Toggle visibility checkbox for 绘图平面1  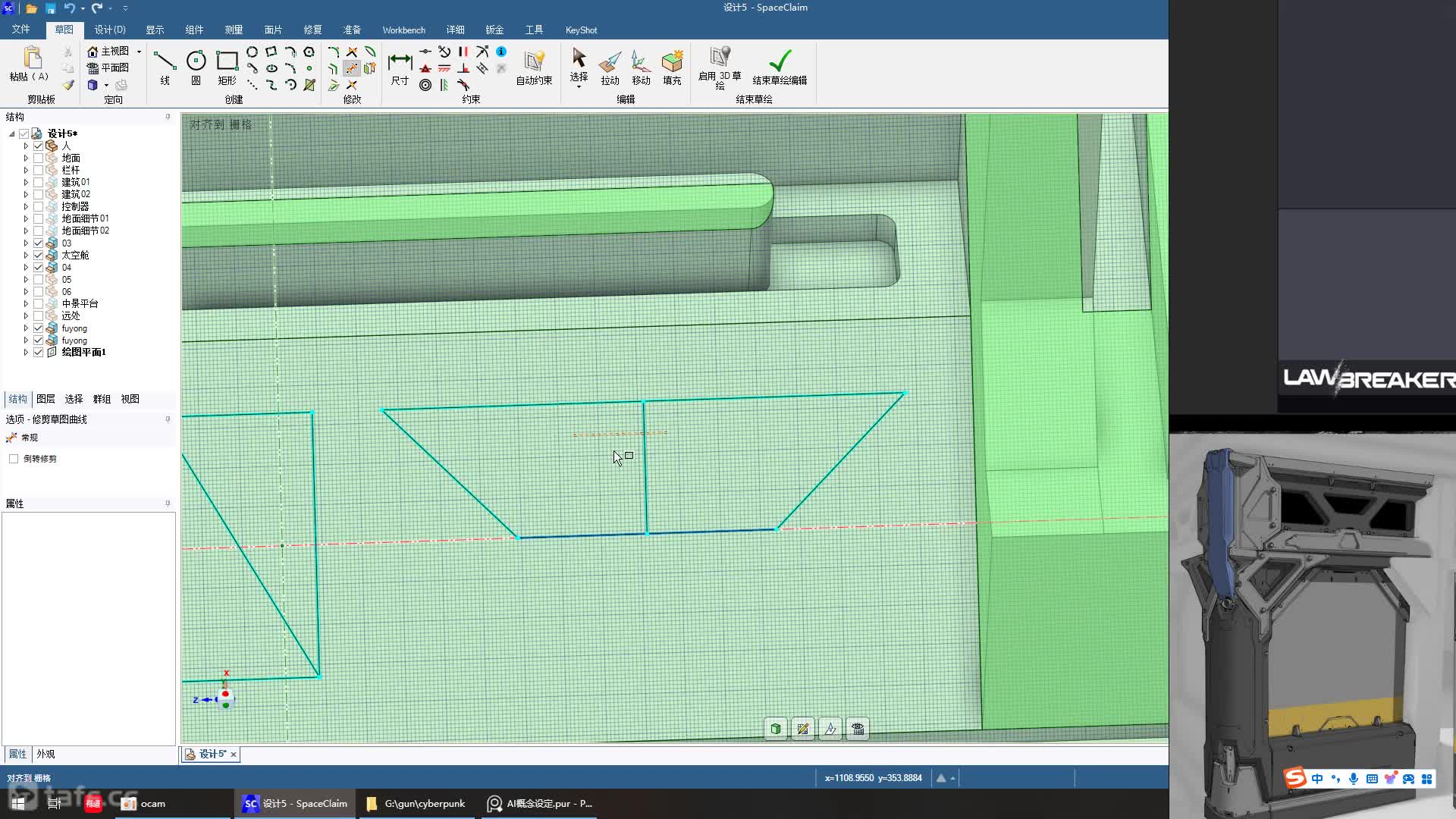38,352
